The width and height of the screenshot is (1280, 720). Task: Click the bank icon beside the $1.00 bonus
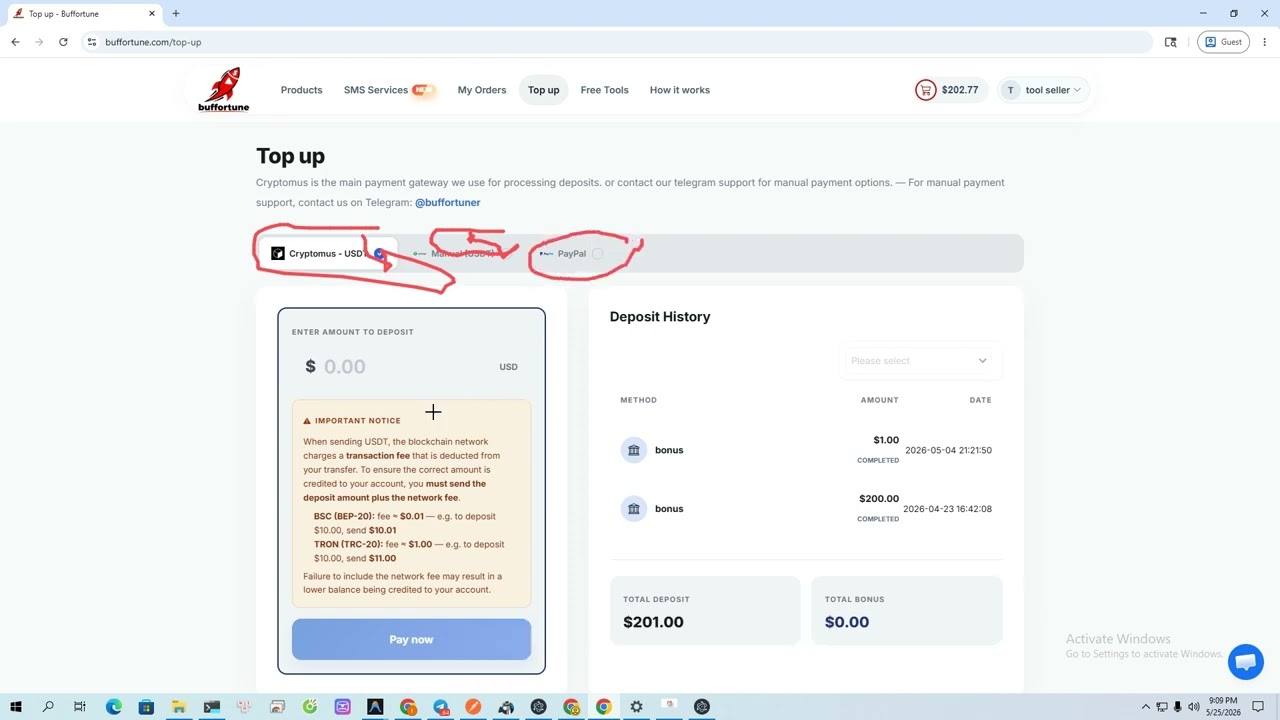point(633,450)
